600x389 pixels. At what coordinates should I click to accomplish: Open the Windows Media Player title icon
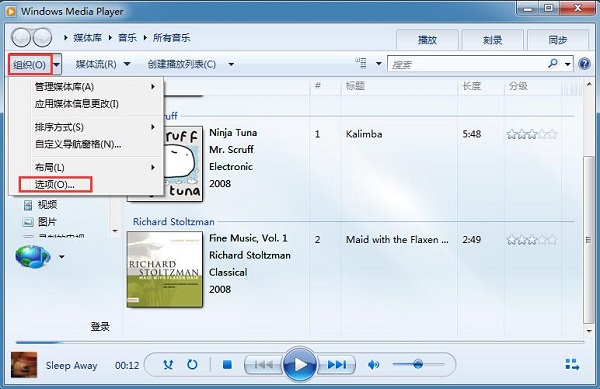pyautogui.click(x=11, y=11)
